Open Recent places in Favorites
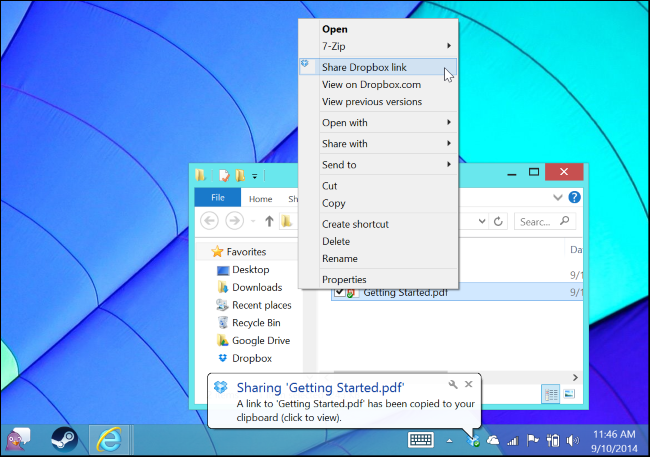The image size is (650, 457). [254, 305]
